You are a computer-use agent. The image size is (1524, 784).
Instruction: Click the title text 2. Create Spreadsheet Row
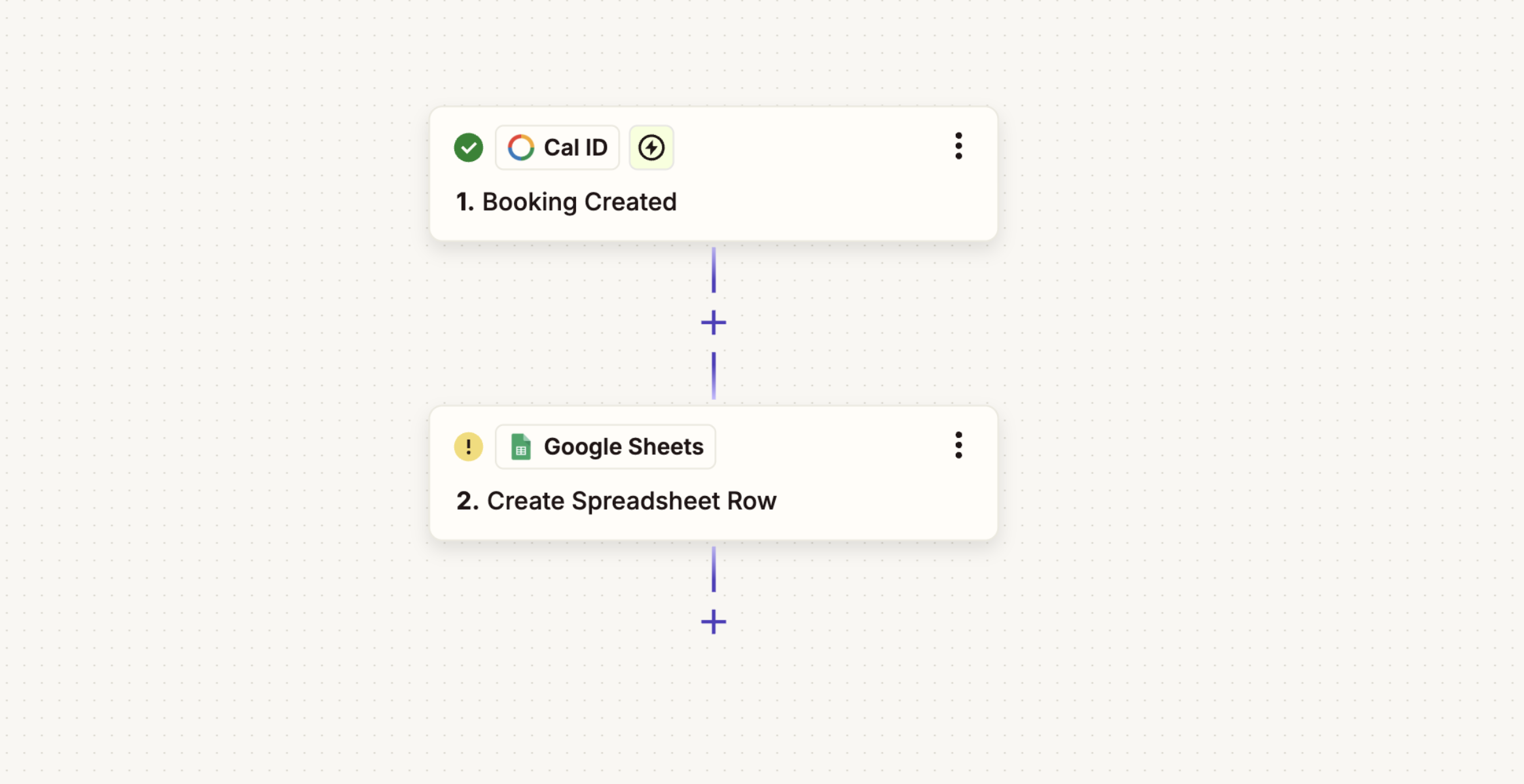click(x=616, y=501)
